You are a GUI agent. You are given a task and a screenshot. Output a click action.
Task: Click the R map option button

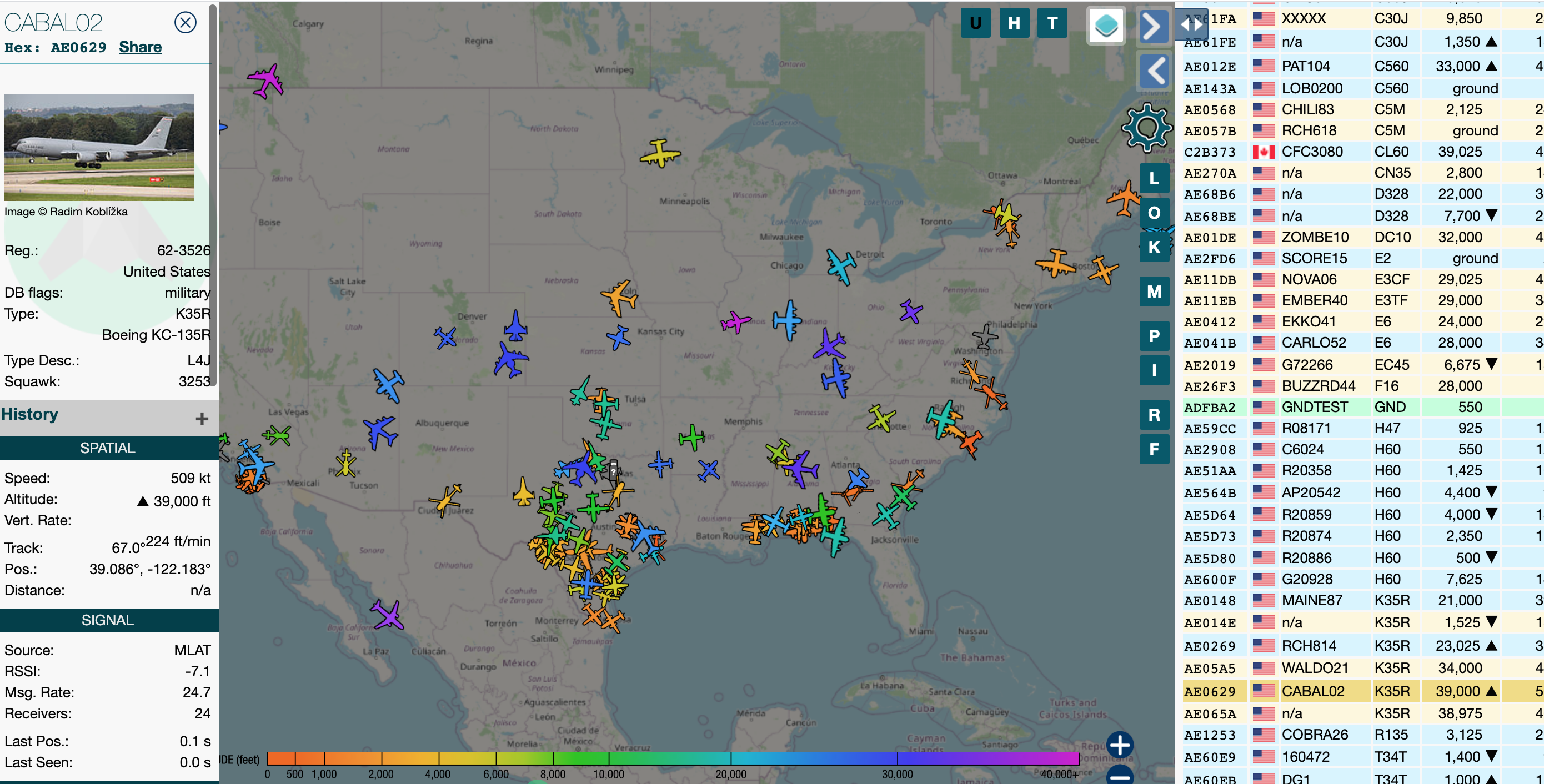[1154, 415]
